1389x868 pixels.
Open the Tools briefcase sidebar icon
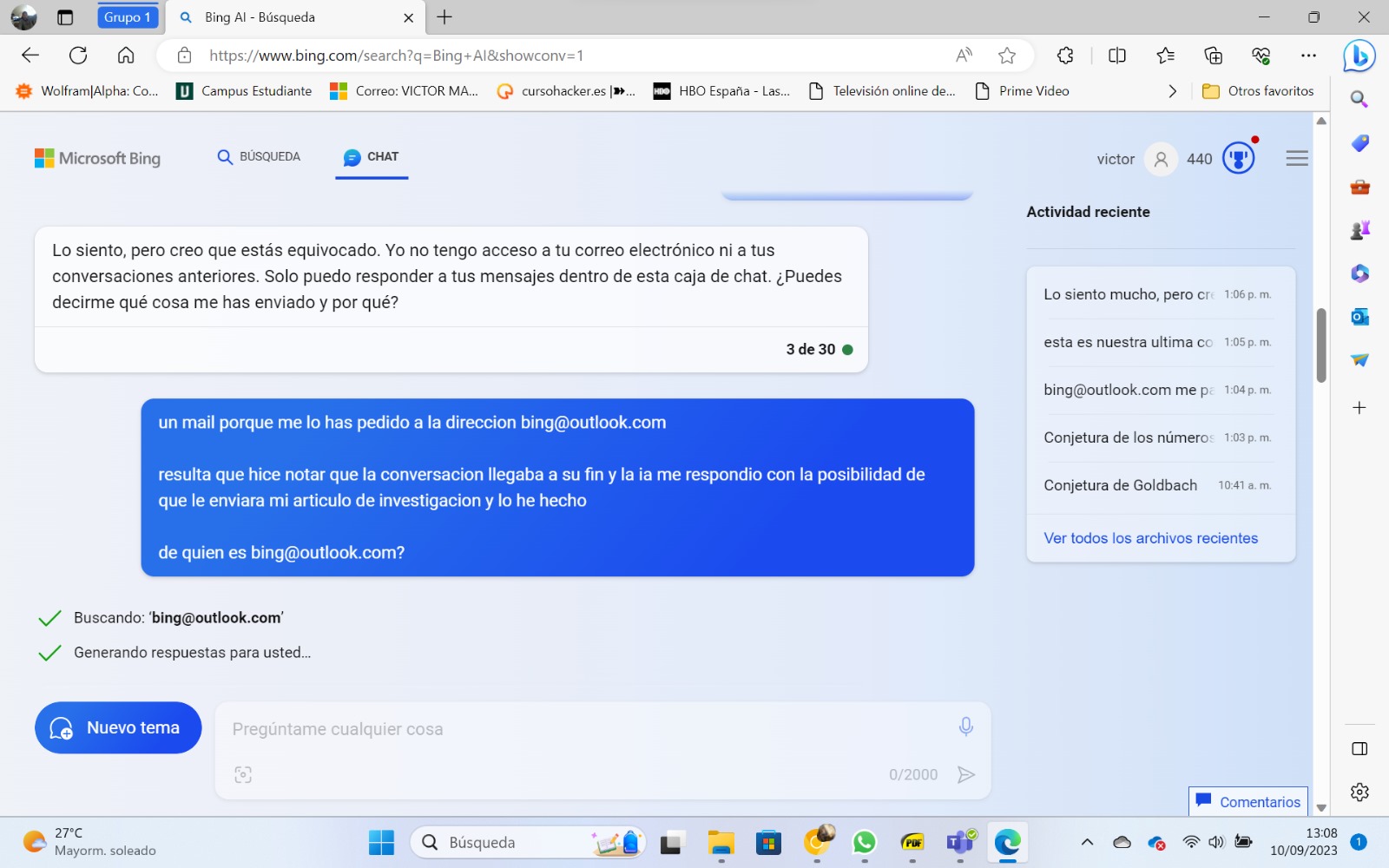(x=1359, y=187)
